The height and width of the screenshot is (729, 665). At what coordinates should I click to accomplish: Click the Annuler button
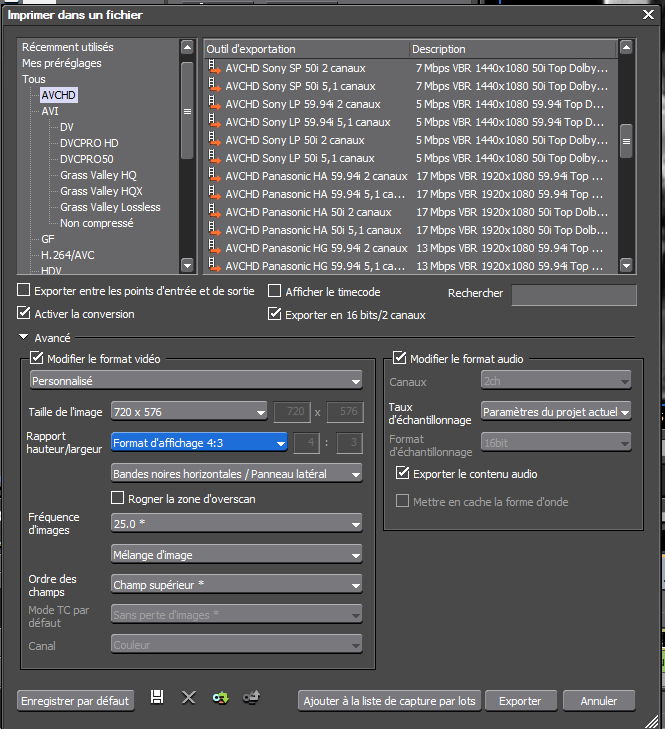[x=598, y=701]
